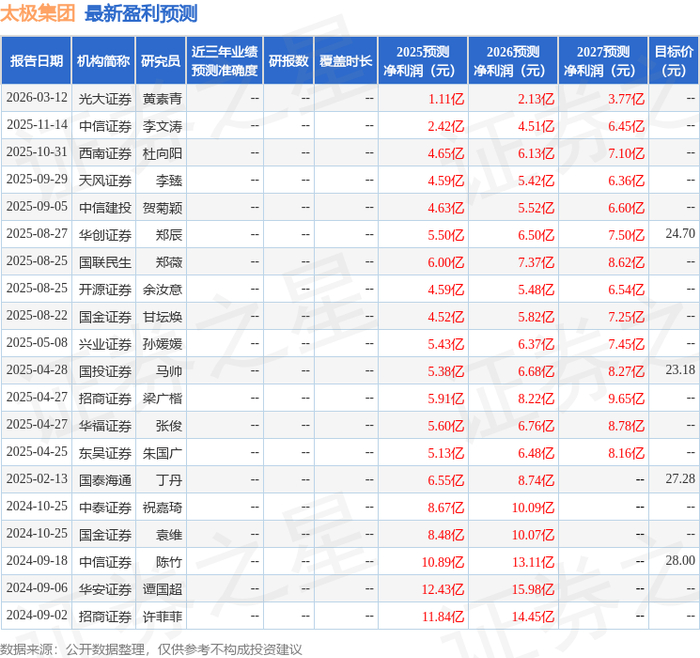Viewport: 700px width, 658px height.
Task: Click the 4.51亿 forecast value
Action: coord(536,126)
